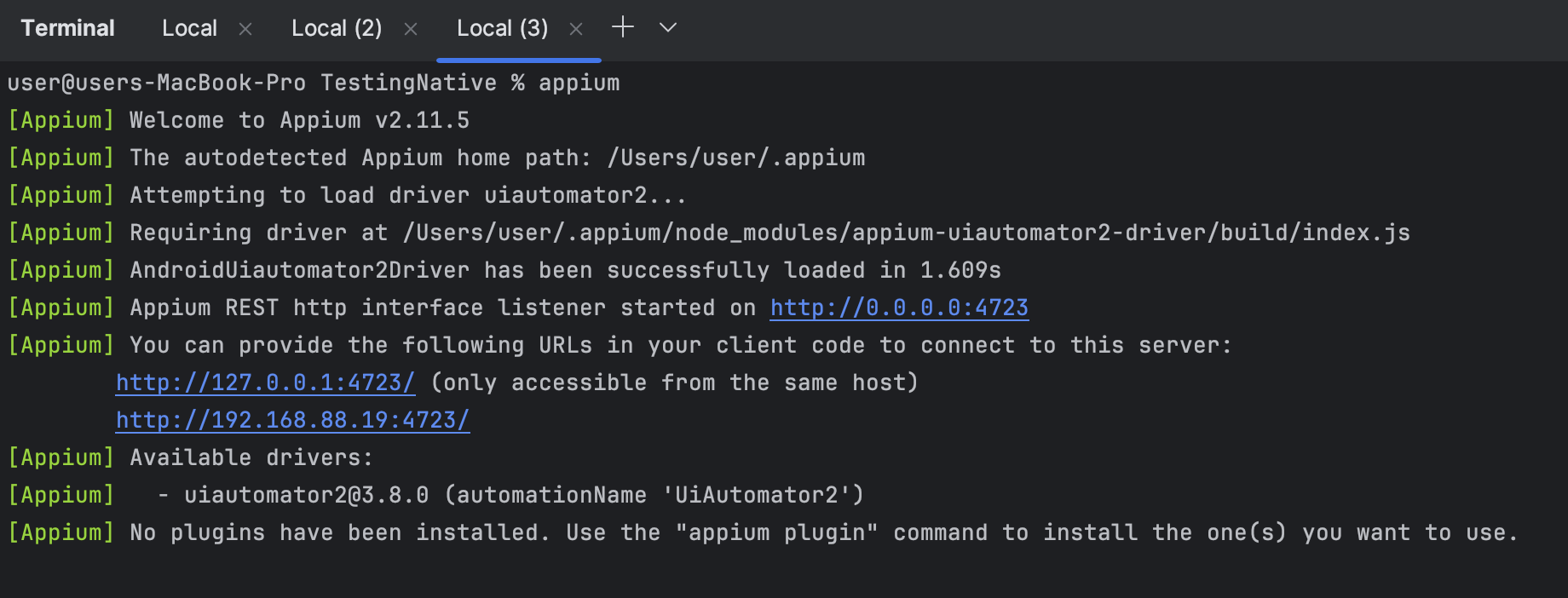Click the Terminal tool window title
Screen dimensions: 1568x598
(67, 28)
